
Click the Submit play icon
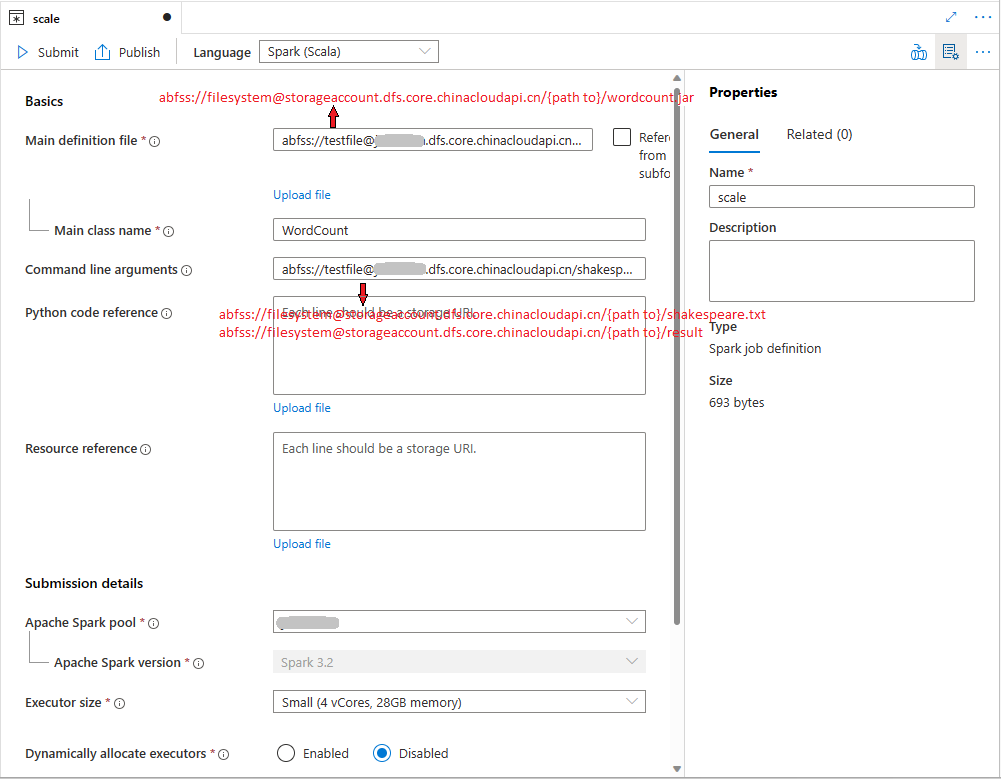tap(22, 52)
